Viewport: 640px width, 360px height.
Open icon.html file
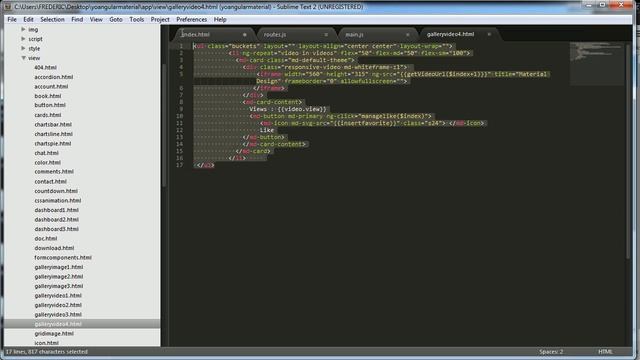47,343
